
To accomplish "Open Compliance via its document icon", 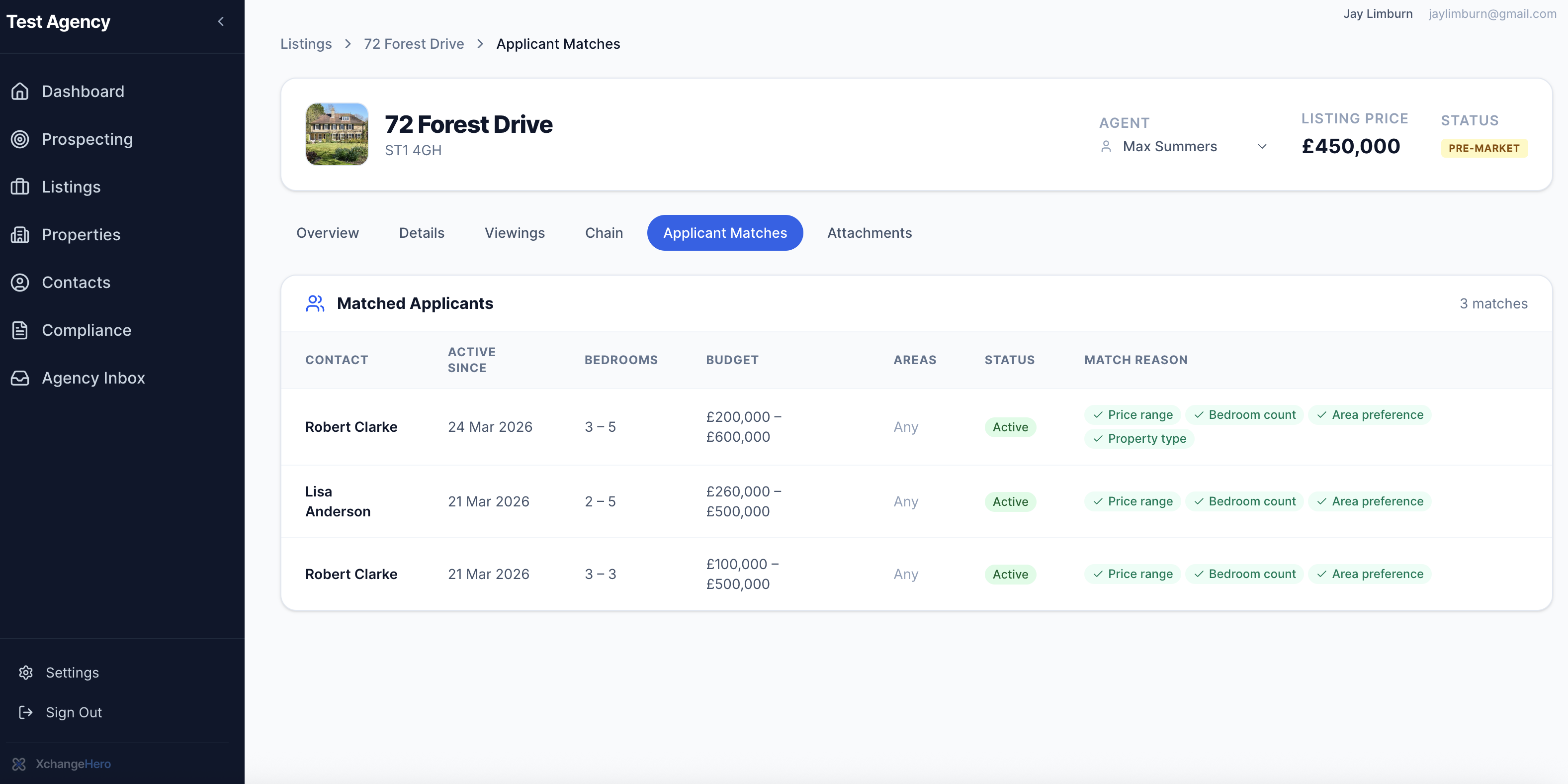I will 20,330.
